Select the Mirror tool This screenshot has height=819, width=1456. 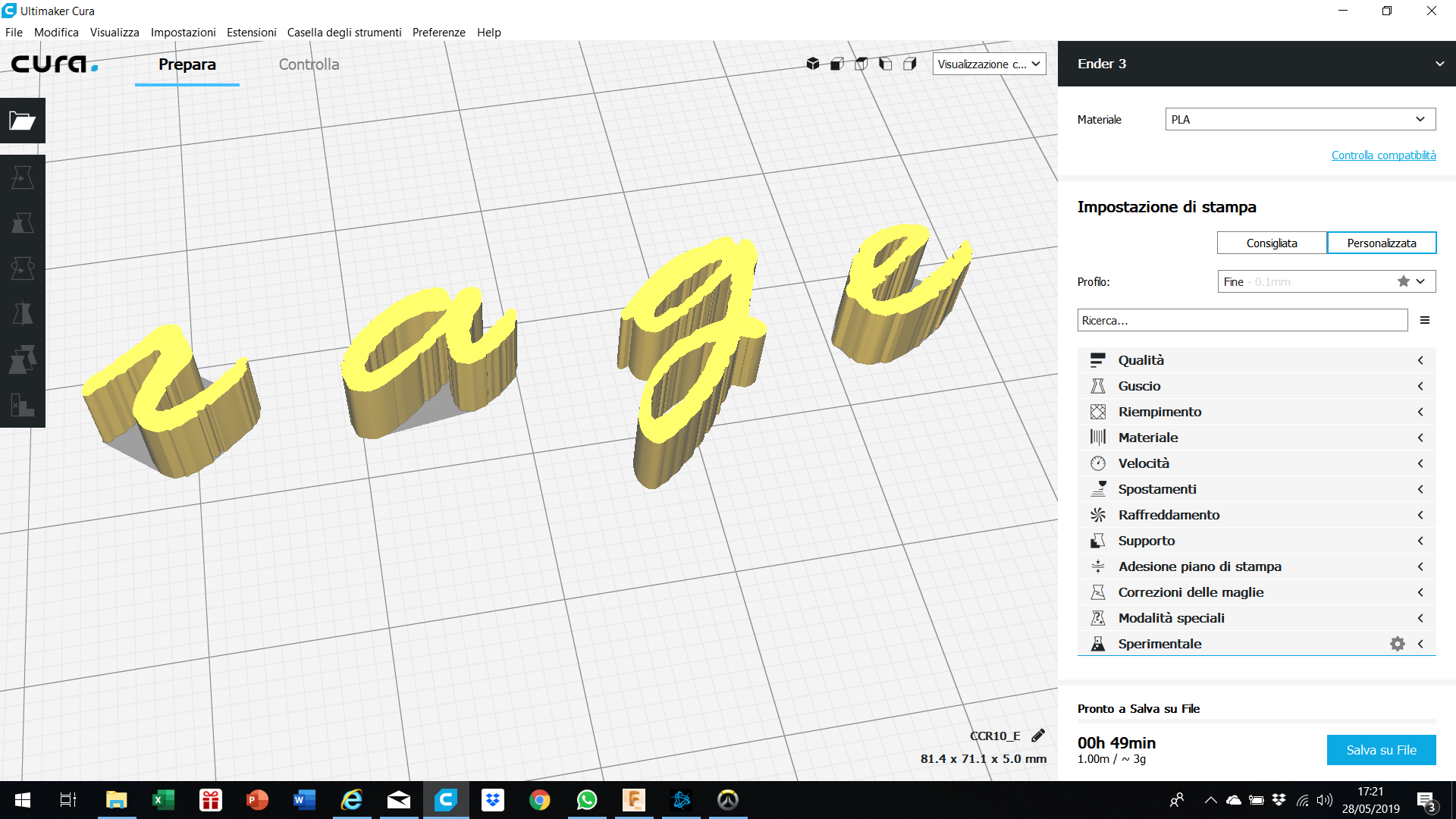(22, 314)
